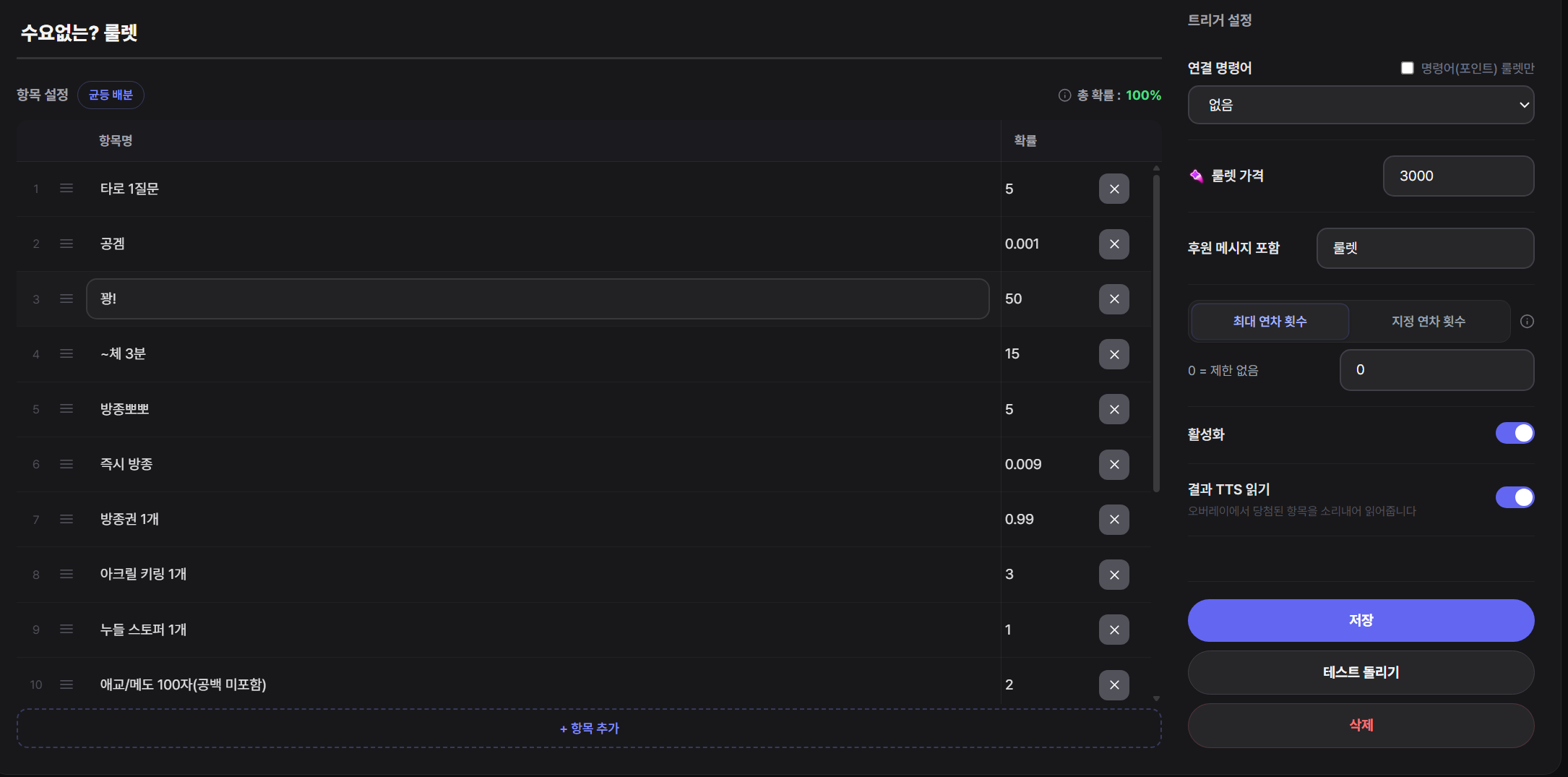Delete the 즉시 방종 row

pos(1113,464)
